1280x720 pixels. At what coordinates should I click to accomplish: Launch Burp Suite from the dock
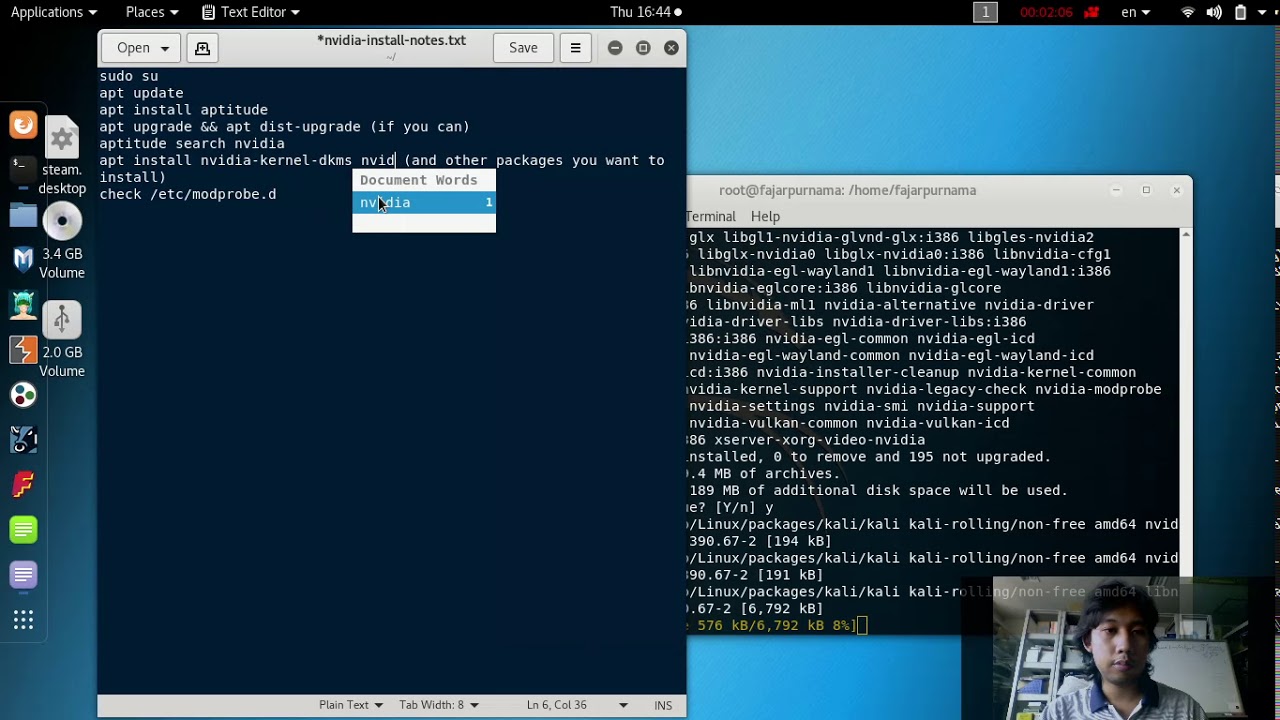click(x=23, y=350)
